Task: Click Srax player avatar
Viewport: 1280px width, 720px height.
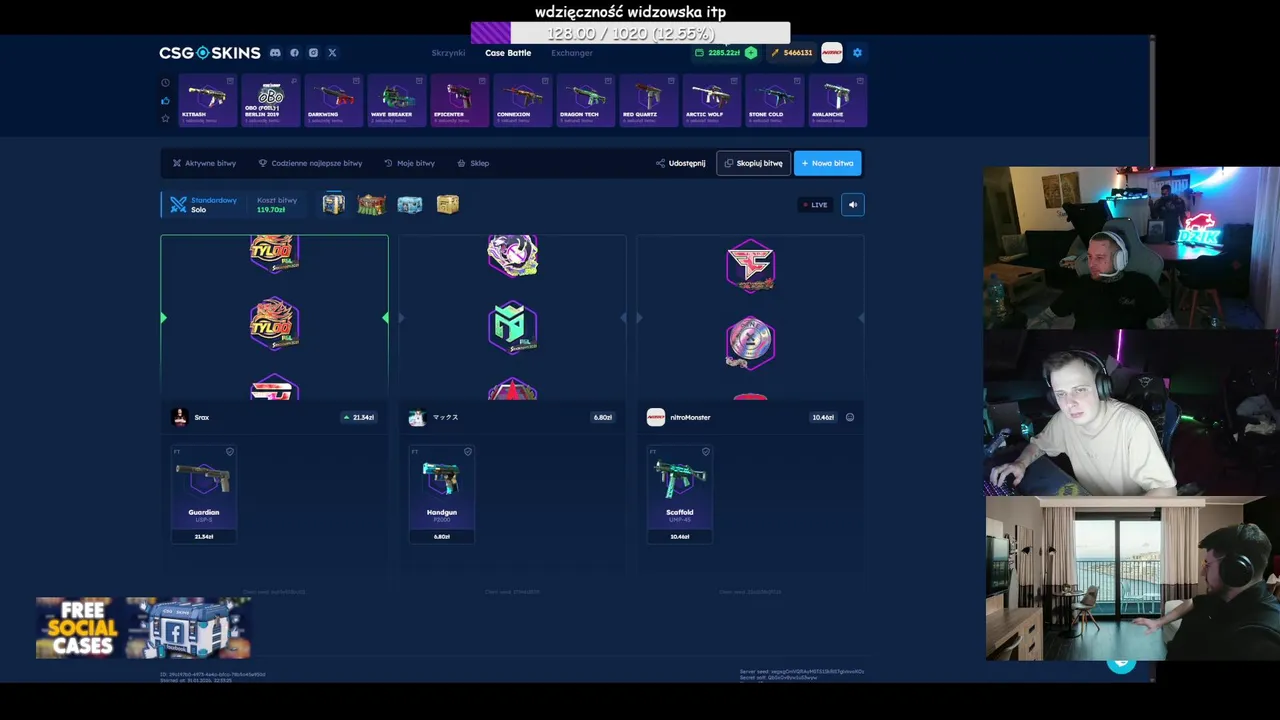Action: (x=180, y=417)
